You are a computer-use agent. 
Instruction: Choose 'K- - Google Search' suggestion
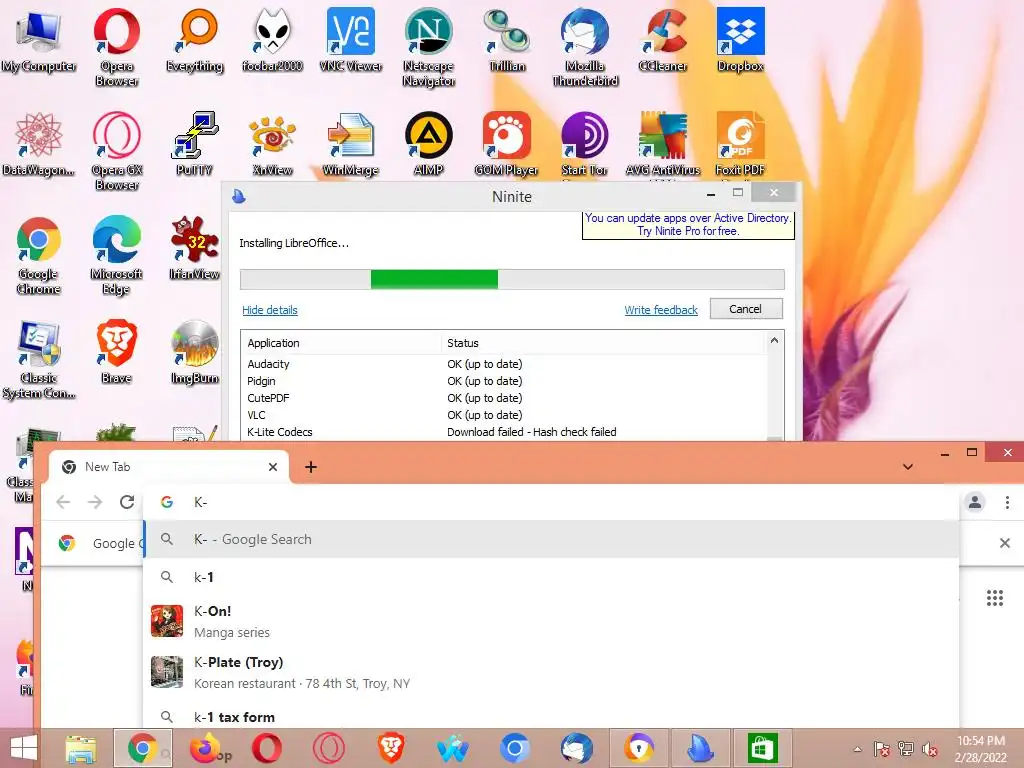551,539
